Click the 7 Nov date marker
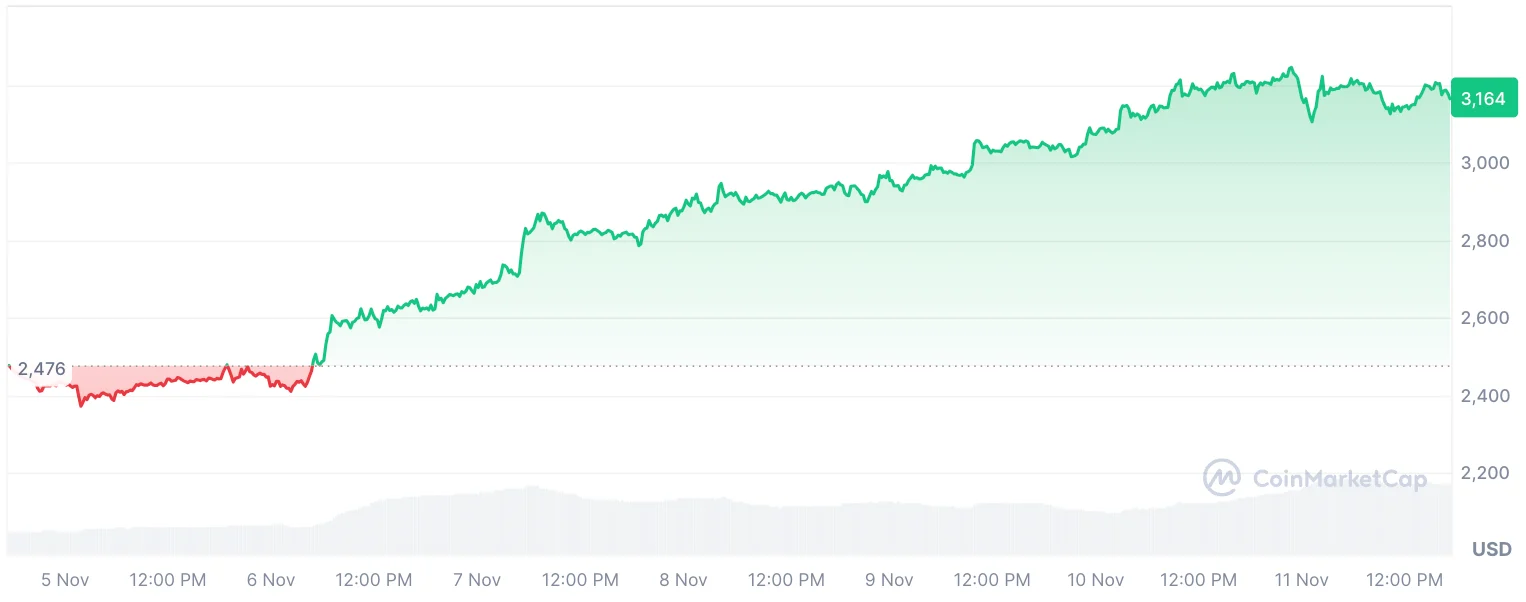 point(477,580)
